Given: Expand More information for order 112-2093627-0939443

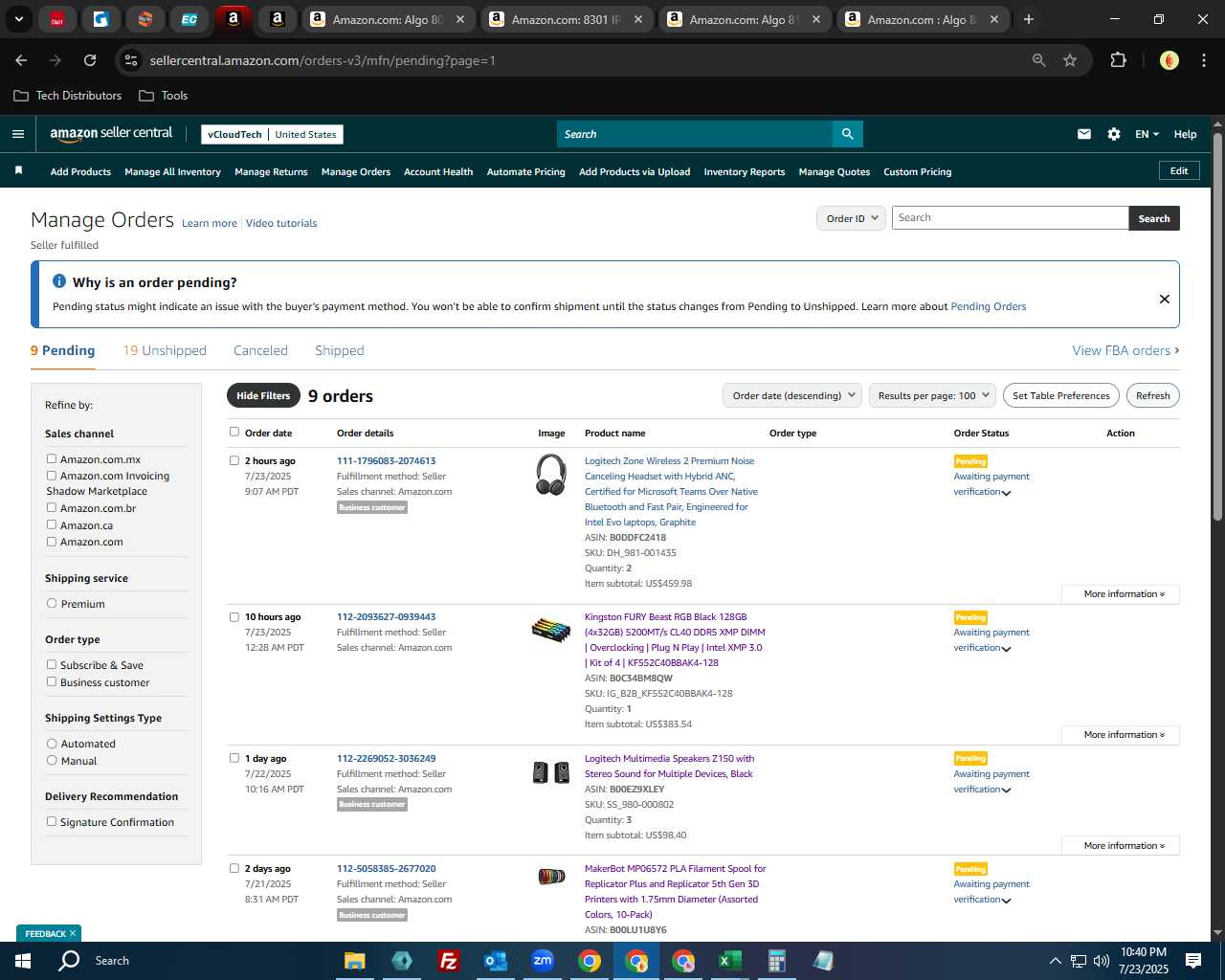Looking at the screenshot, I should coord(1121,735).
